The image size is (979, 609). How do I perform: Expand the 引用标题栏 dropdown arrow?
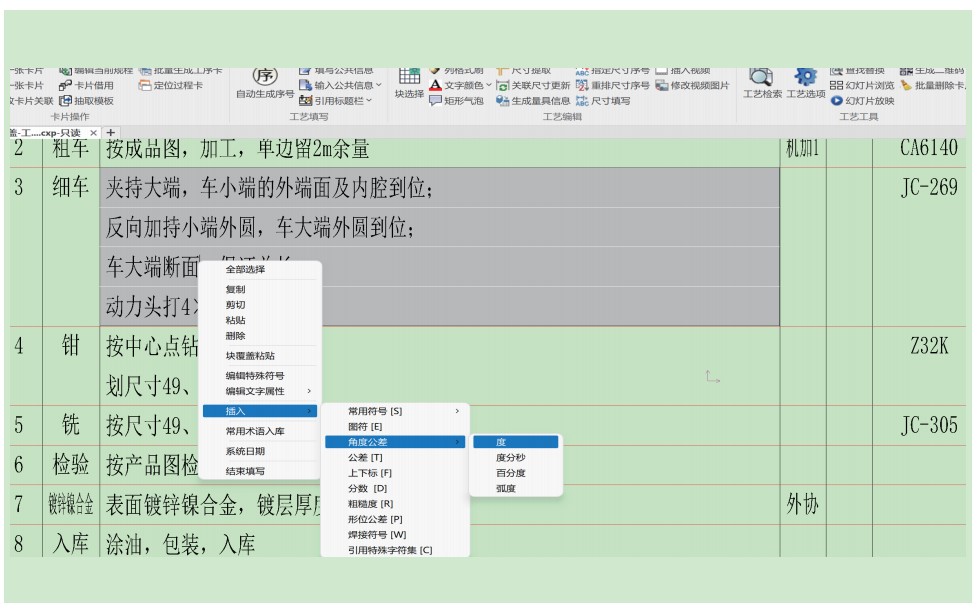pos(369,101)
